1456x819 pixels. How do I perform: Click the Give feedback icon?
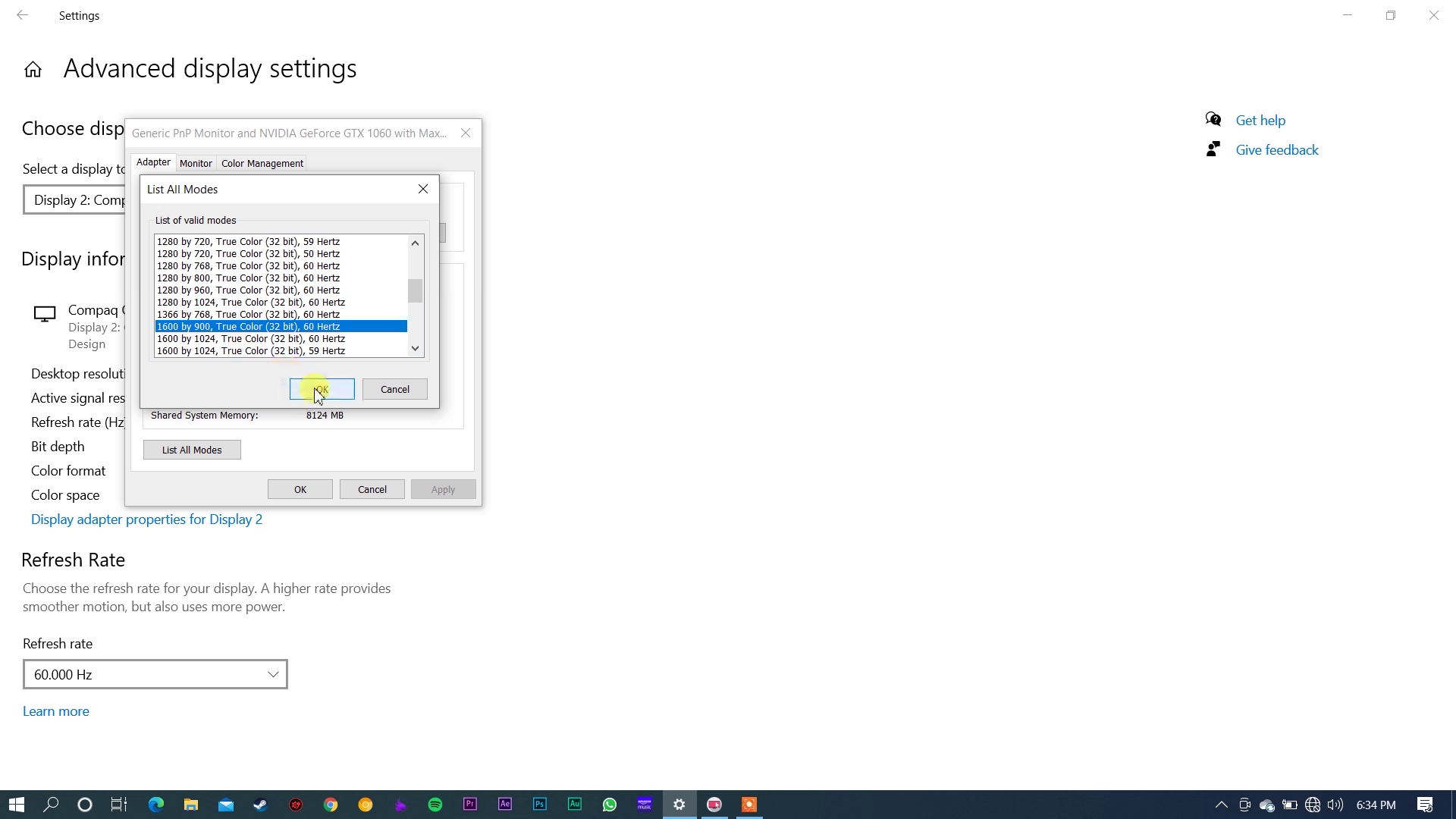click(x=1213, y=149)
